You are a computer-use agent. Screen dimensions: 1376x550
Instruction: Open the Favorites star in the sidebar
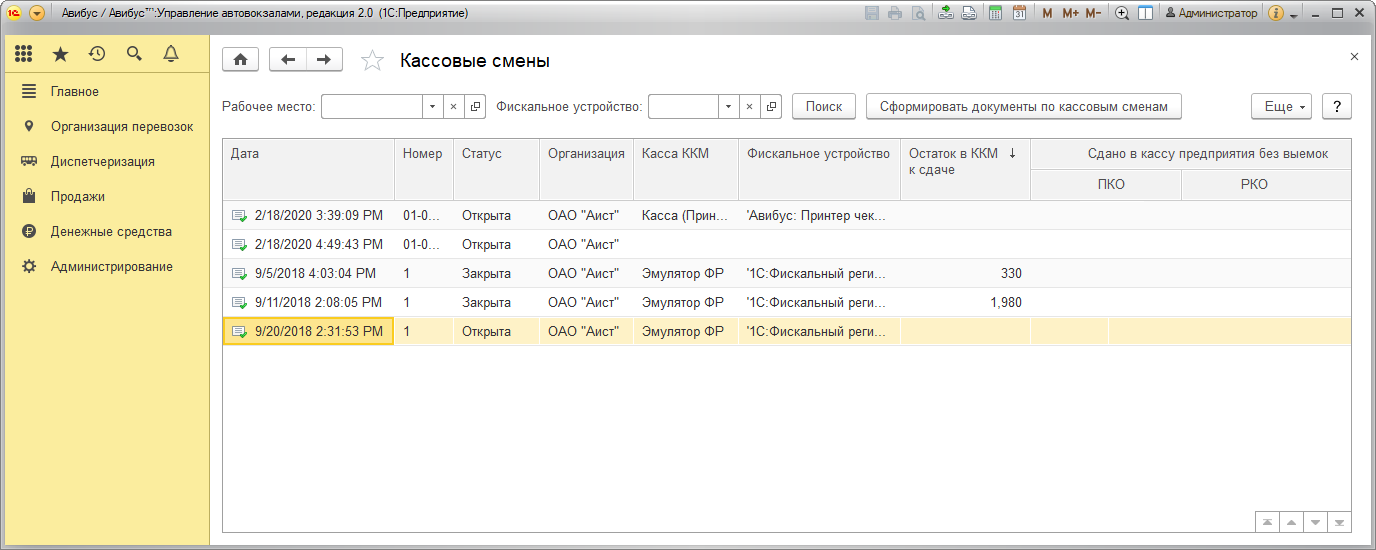pos(61,54)
